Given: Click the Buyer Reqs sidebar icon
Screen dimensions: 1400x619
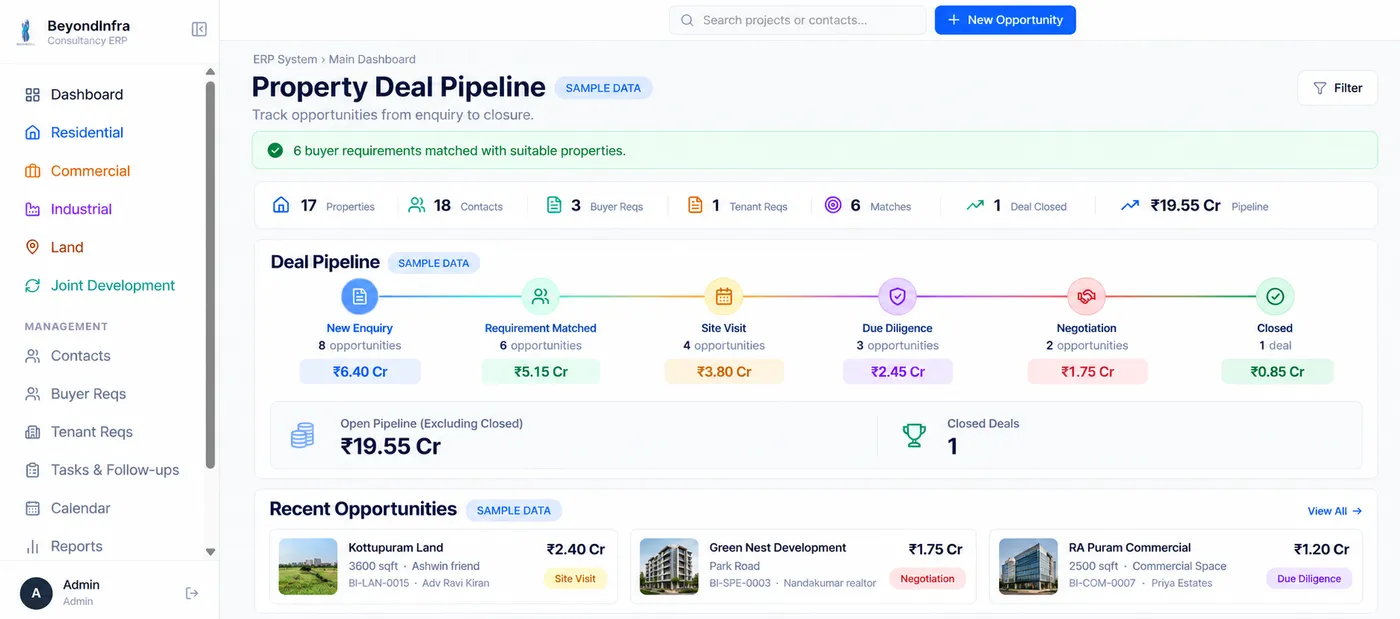Looking at the screenshot, I should [x=32, y=394].
